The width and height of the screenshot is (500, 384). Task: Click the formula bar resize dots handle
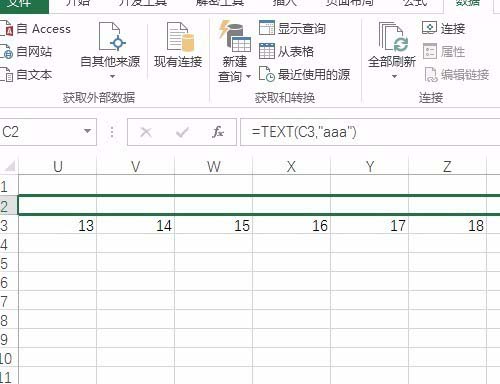[112, 132]
